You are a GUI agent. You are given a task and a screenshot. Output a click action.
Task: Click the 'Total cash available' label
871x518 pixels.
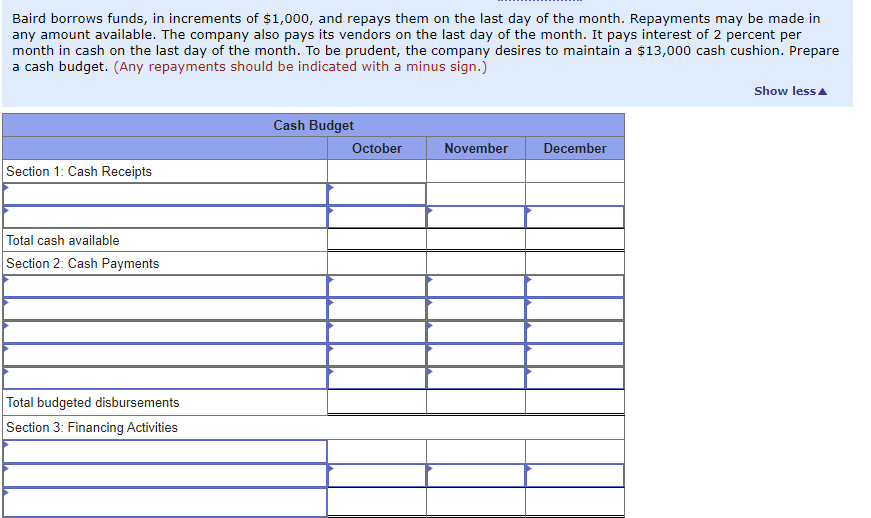tap(63, 240)
